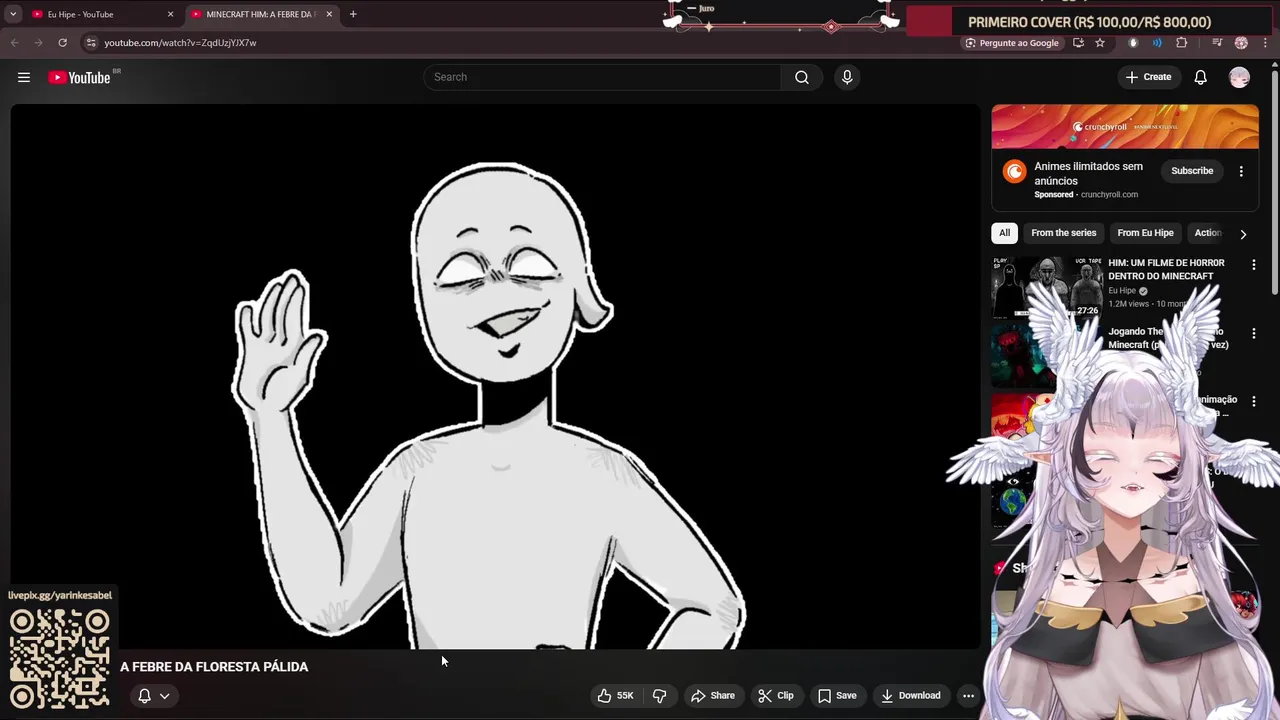Select the Action filter chip
This screenshot has width=1280, height=720.
[x=1208, y=233]
